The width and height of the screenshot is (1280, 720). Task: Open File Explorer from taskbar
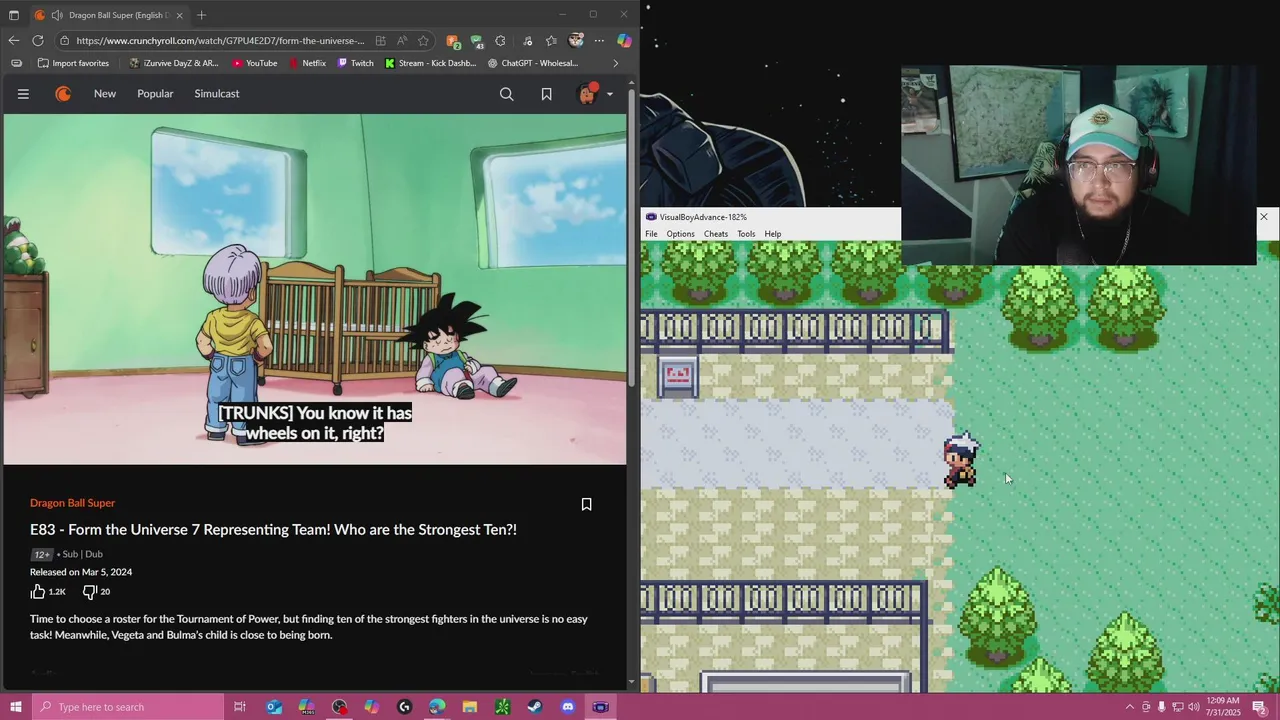click(470, 707)
